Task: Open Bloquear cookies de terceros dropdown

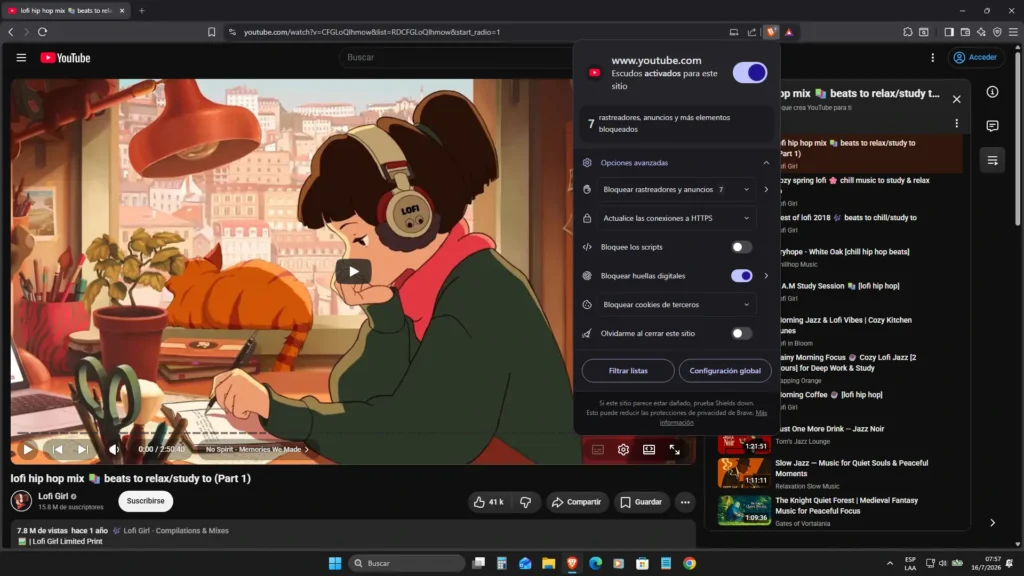Action: pos(676,304)
